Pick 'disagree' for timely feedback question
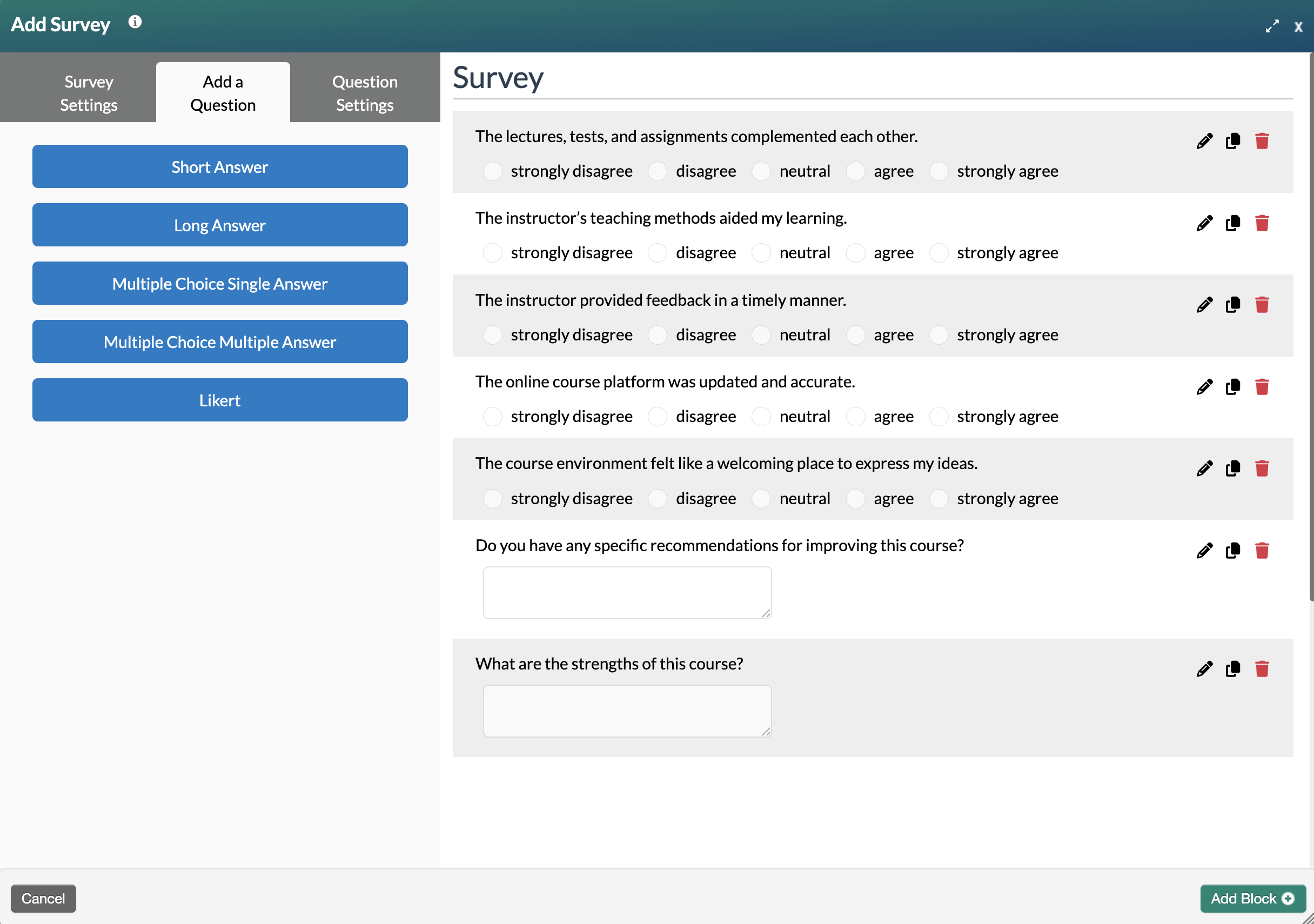1314x924 pixels. coord(657,334)
